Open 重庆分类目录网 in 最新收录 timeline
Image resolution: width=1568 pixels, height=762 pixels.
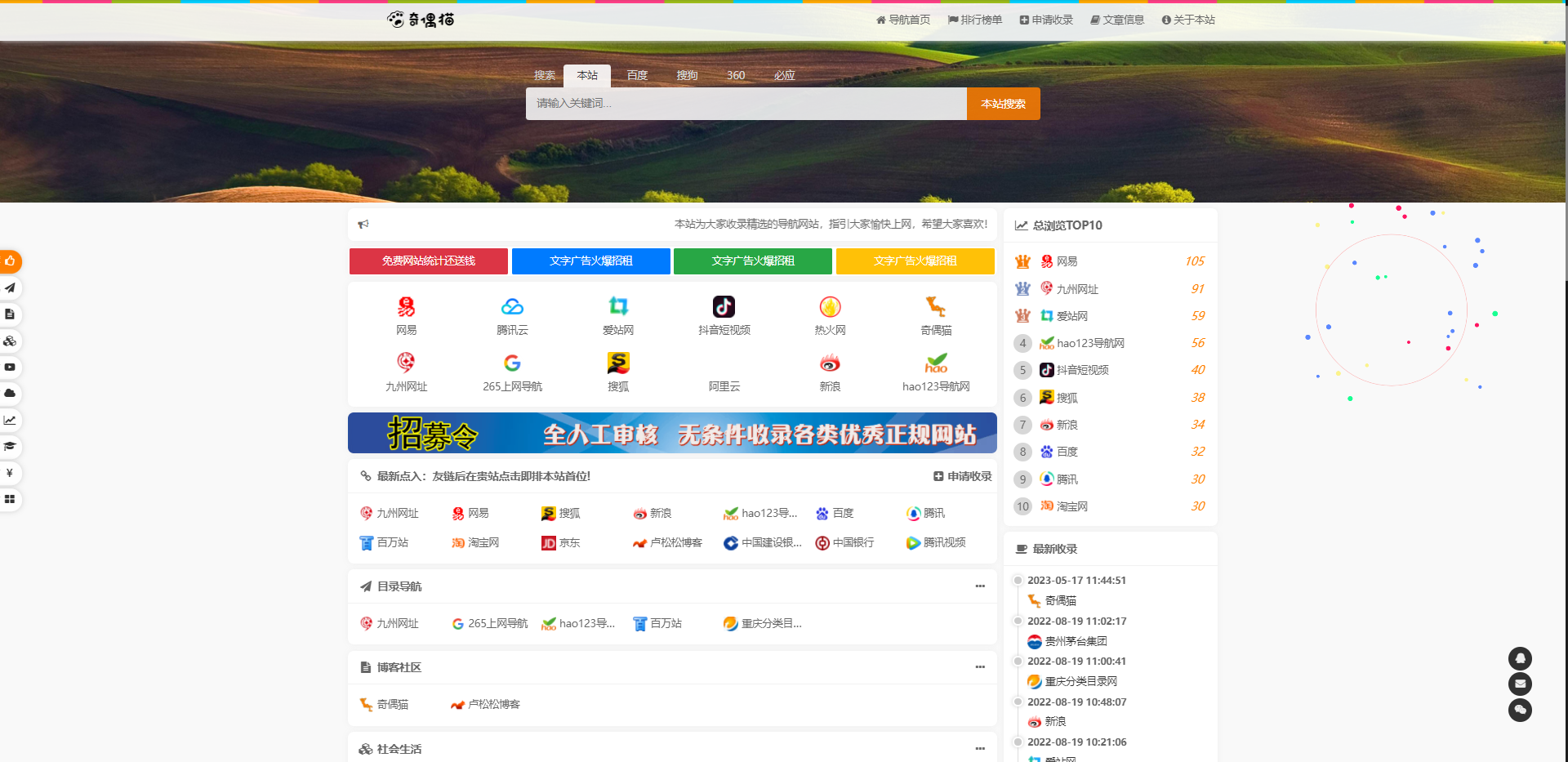tap(1072, 681)
